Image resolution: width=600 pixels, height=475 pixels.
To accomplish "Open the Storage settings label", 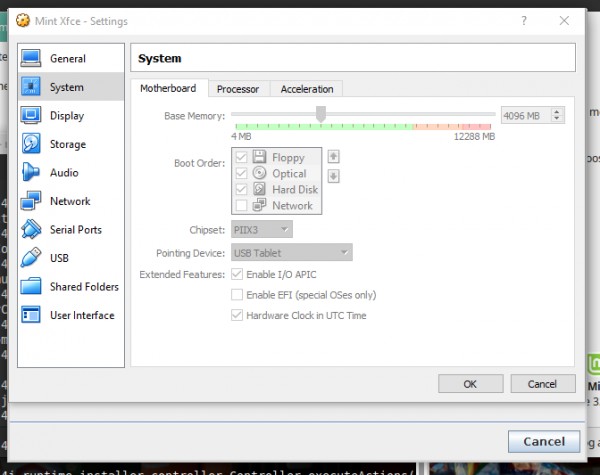I will pyautogui.click(x=68, y=144).
